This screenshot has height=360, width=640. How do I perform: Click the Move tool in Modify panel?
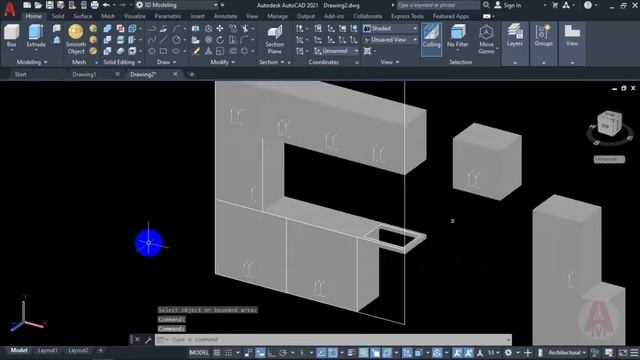[x=220, y=29]
